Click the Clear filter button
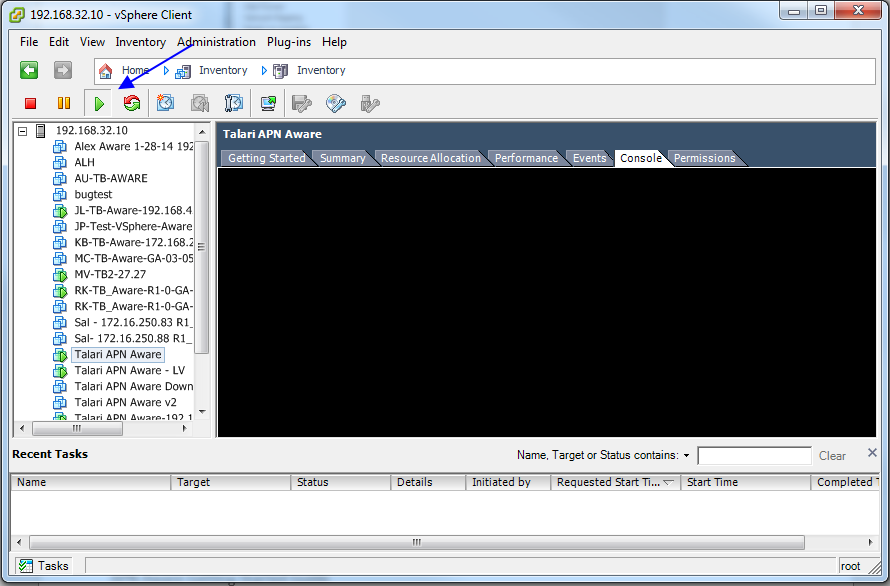The width and height of the screenshot is (890, 586). (832, 456)
